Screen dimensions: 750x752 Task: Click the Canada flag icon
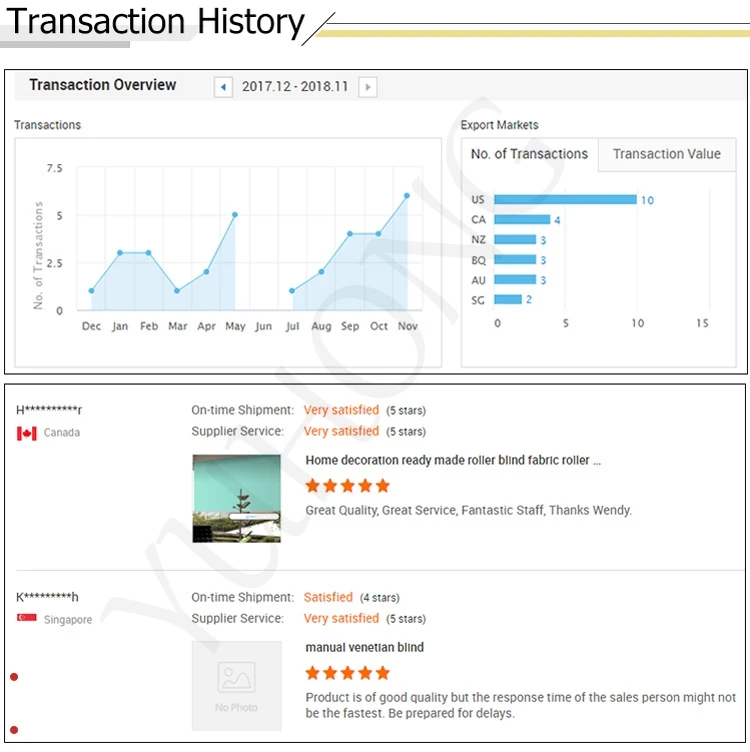(x=27, y=433)
